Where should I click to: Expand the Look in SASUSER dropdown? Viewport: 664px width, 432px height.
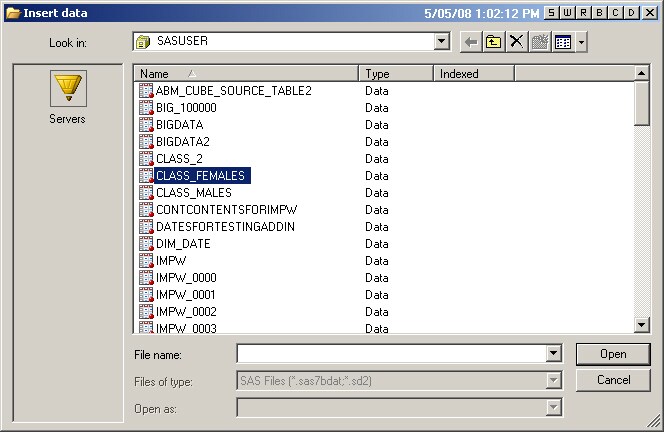pos(442,42)
